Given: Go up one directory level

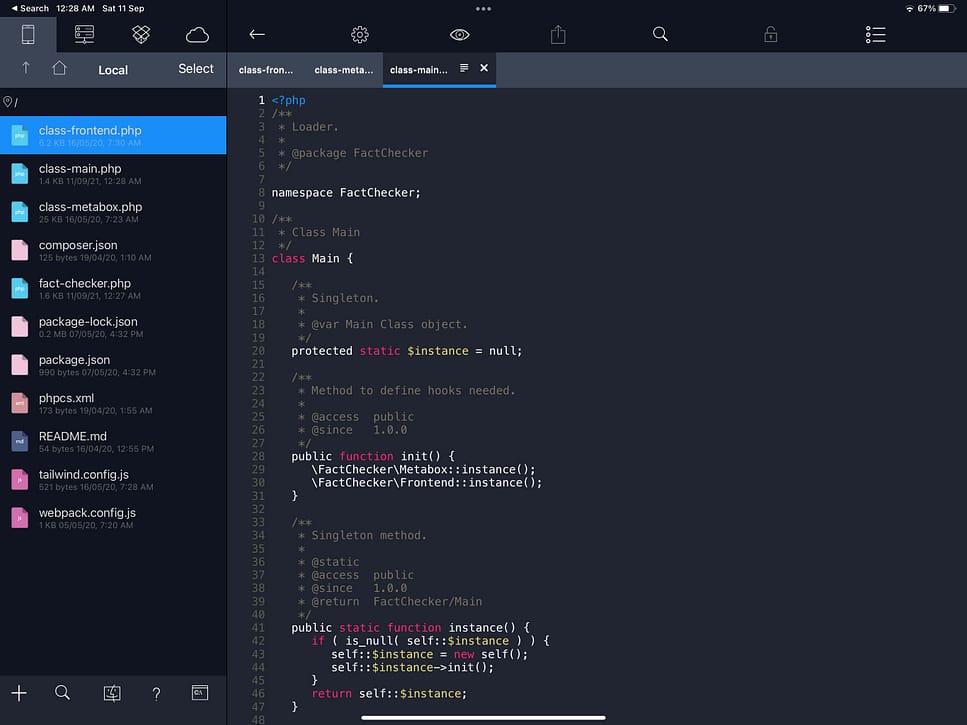Looking at the screenshot, I should (26, 69).
